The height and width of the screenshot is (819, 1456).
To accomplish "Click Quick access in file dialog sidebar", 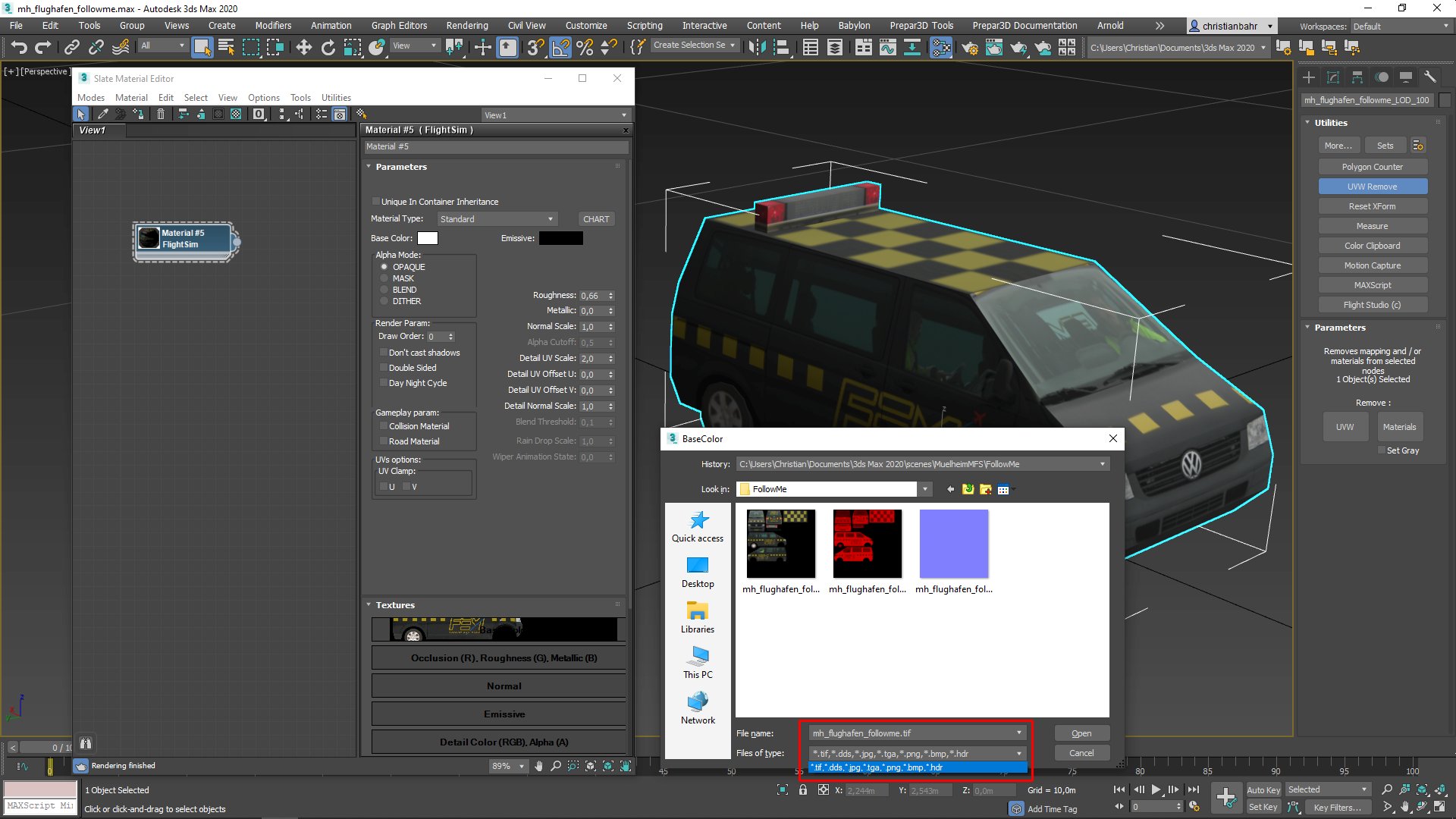I will (698, 526).
